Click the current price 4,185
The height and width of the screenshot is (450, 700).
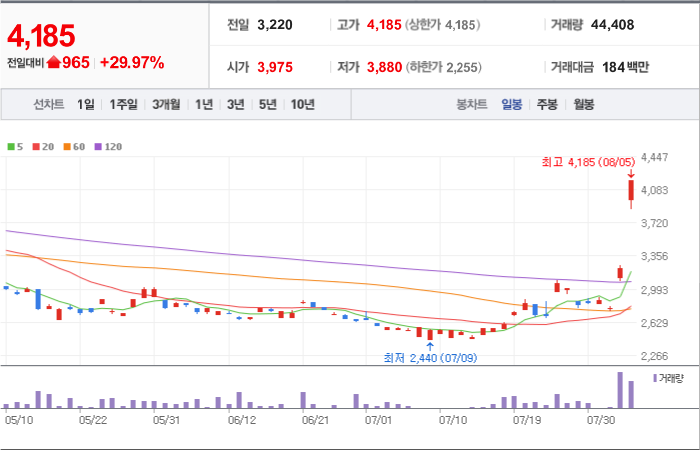[x=41, y=36]
